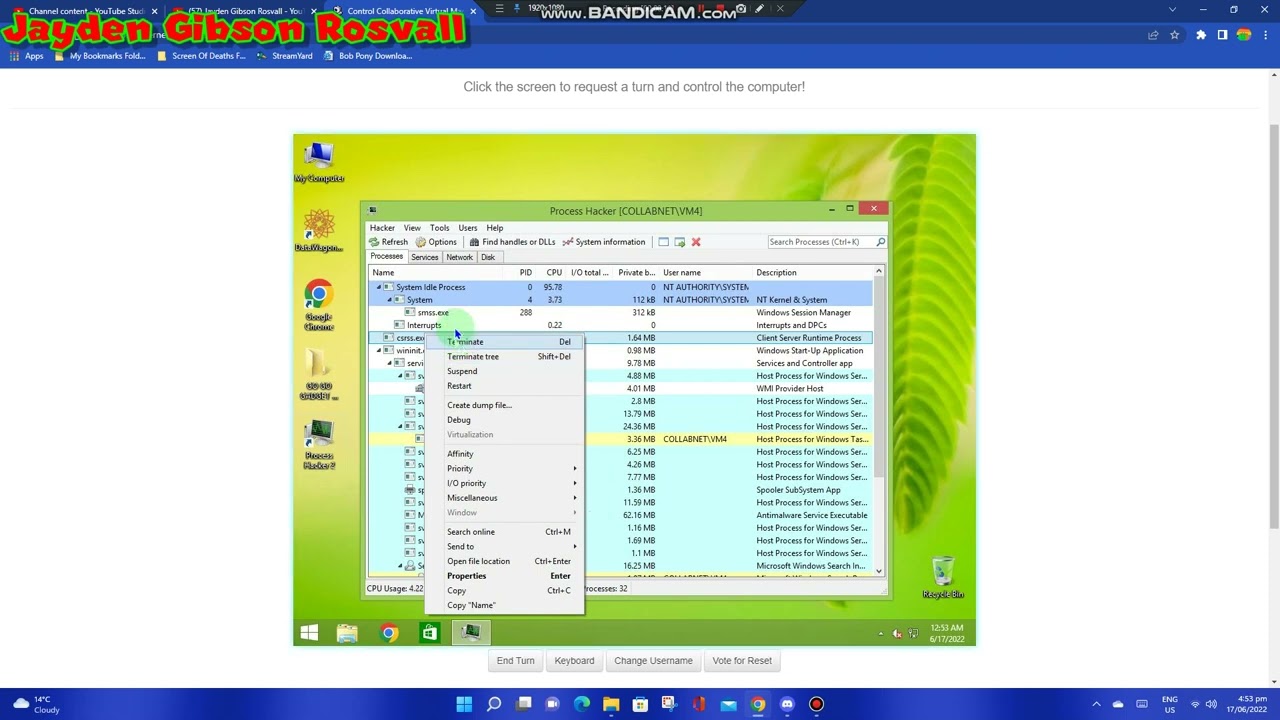Click the End Turn button
The width and height of the screenshot is (1280, 720).
[516, 661]
